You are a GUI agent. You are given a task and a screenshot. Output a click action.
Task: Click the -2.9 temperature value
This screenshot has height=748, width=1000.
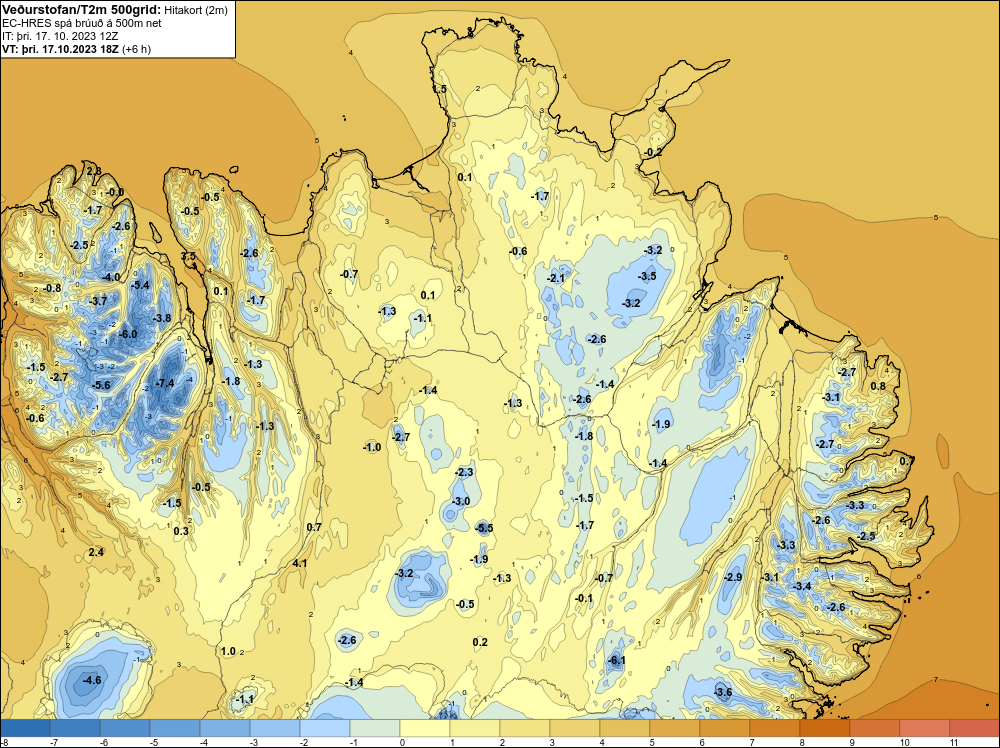(x=733, y=577)
